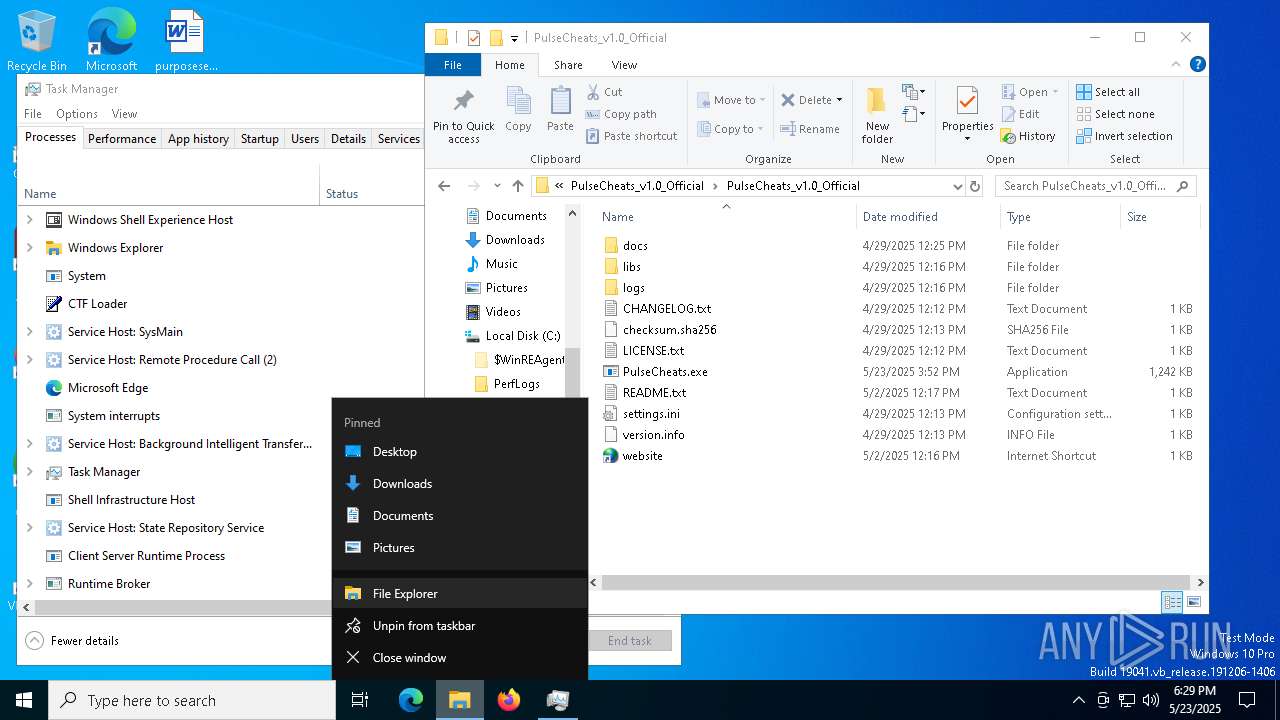Open Task Manager Performance tab
Screen dimensions: 1280x720
click(x=122, y=139)
